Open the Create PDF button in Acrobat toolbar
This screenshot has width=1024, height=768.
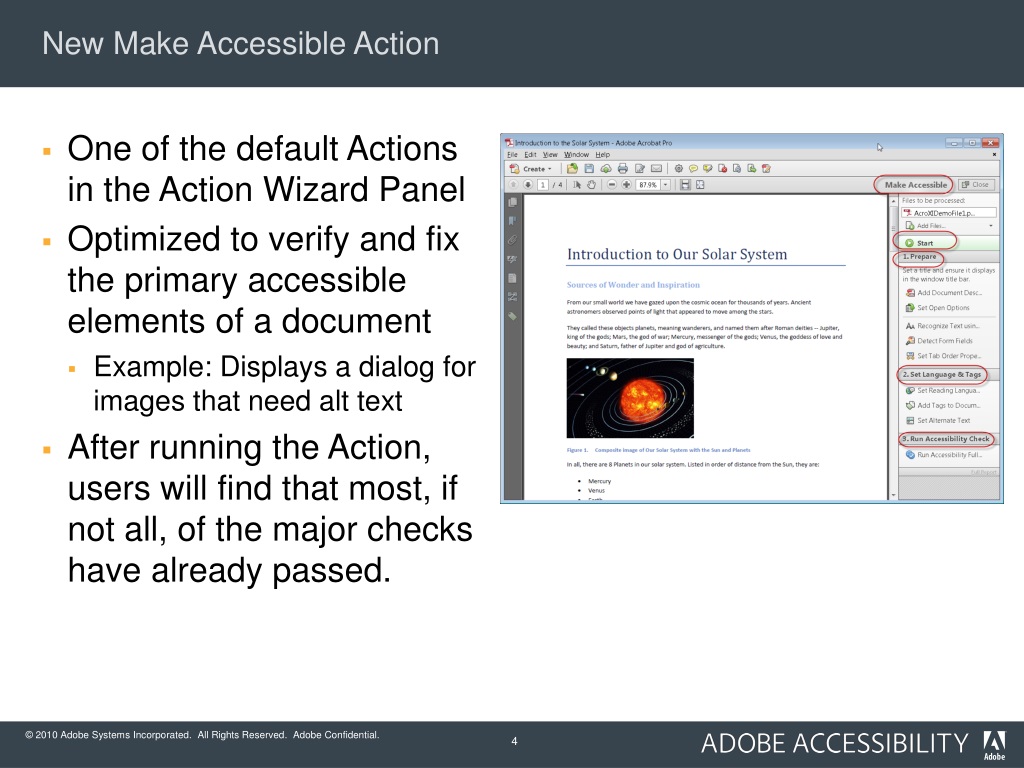point(530,168)
